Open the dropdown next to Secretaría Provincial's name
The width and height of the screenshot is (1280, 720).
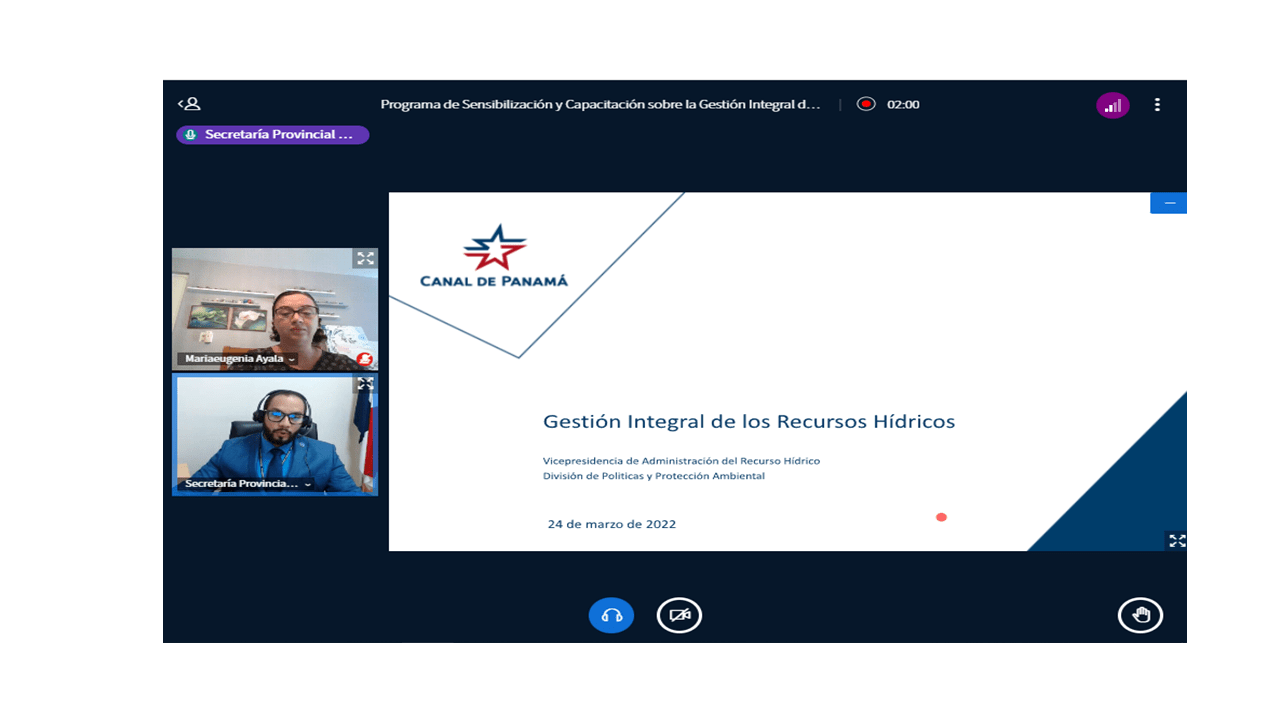[x=308, y=484]
